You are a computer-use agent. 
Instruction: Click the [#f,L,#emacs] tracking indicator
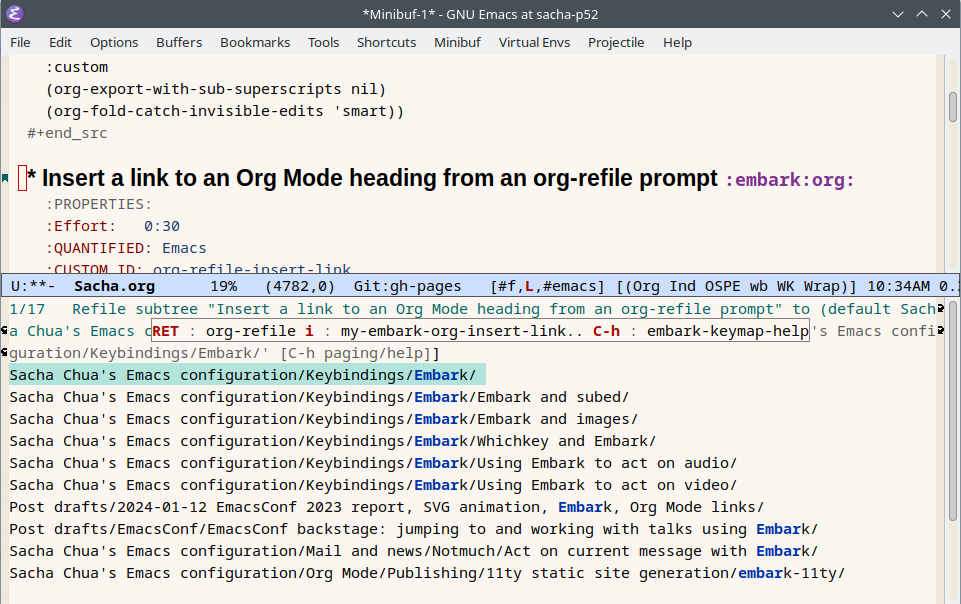pyautogui.click(x=547, y=286)
